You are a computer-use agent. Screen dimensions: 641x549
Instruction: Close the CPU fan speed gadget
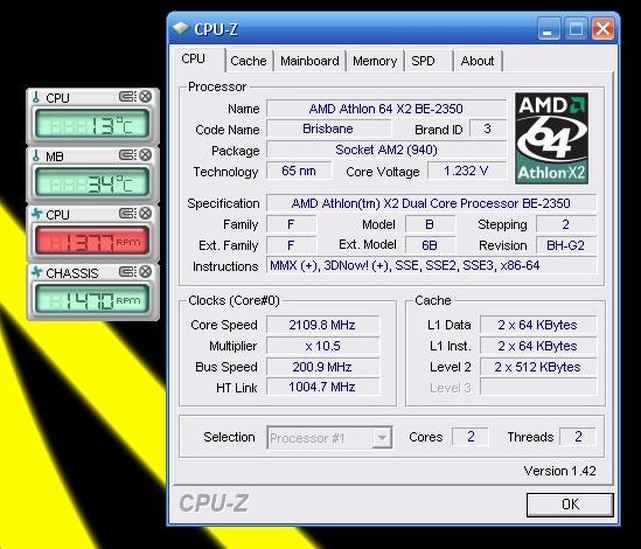coord(145,213)
